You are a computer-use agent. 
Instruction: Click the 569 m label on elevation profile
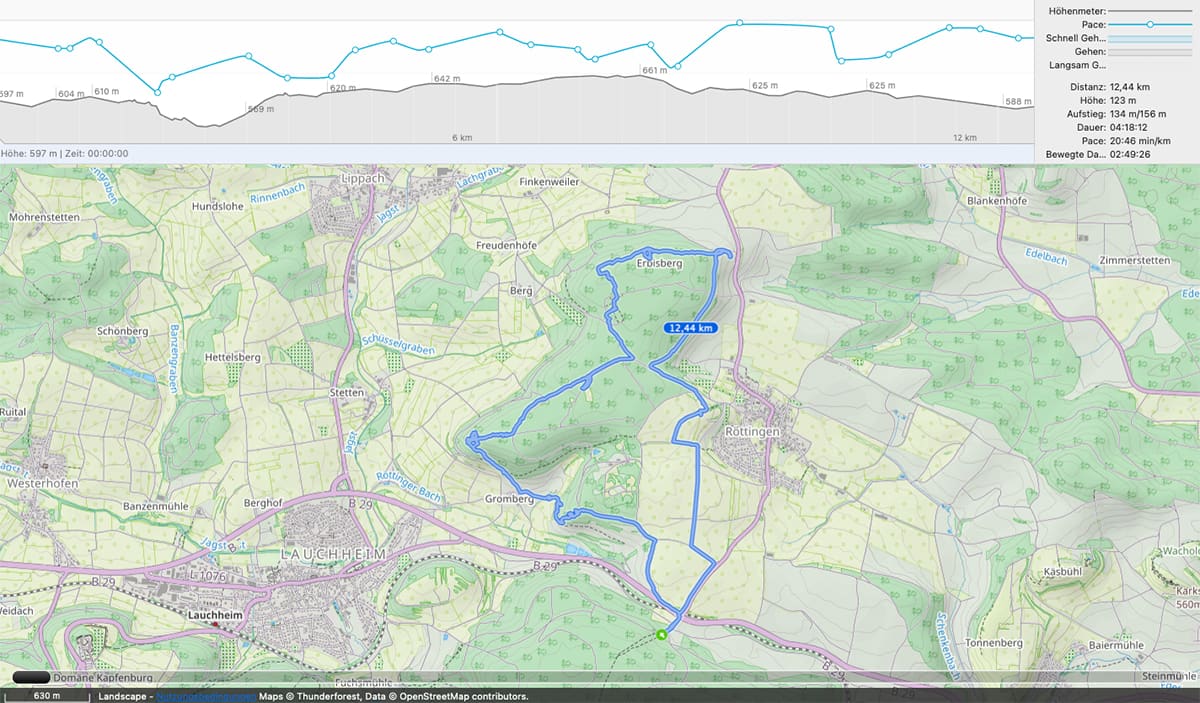point(261,109)
